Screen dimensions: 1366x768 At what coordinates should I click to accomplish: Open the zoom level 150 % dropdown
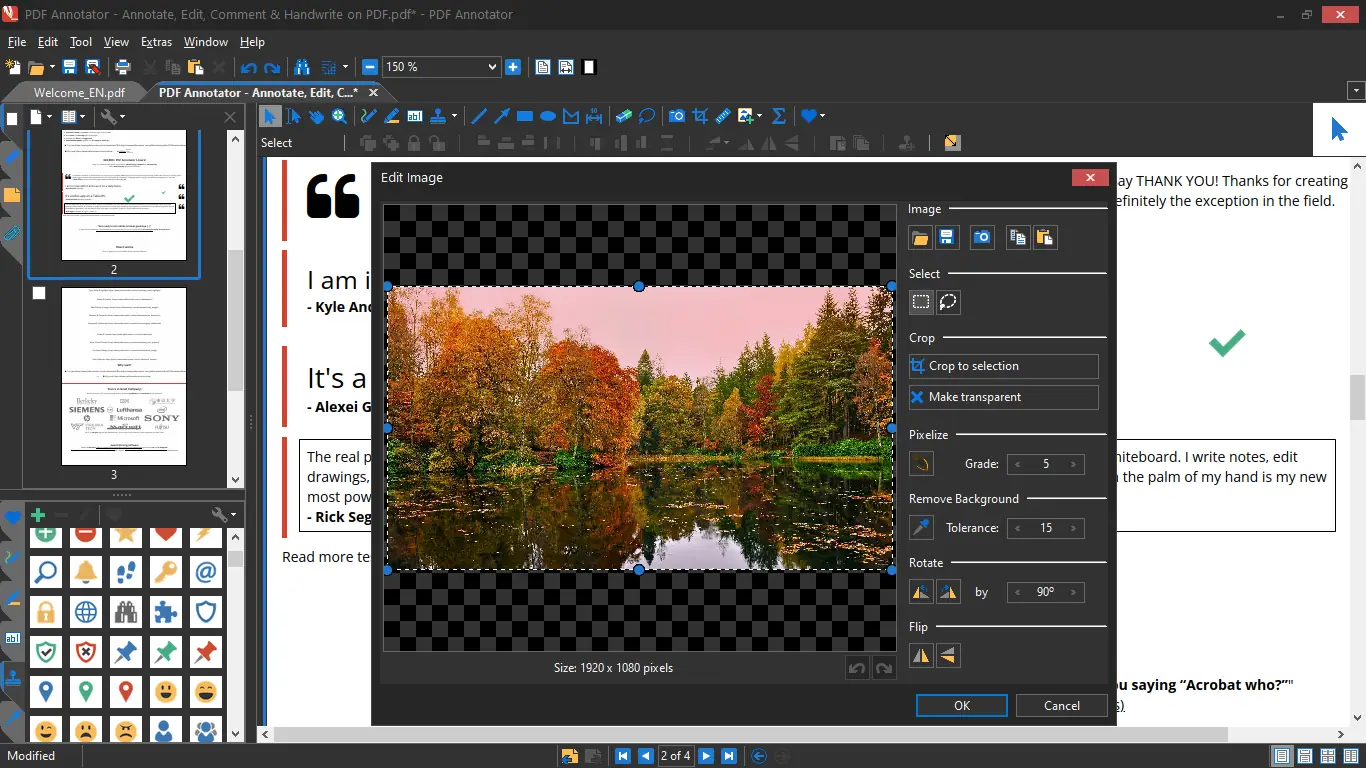[491, 67]
